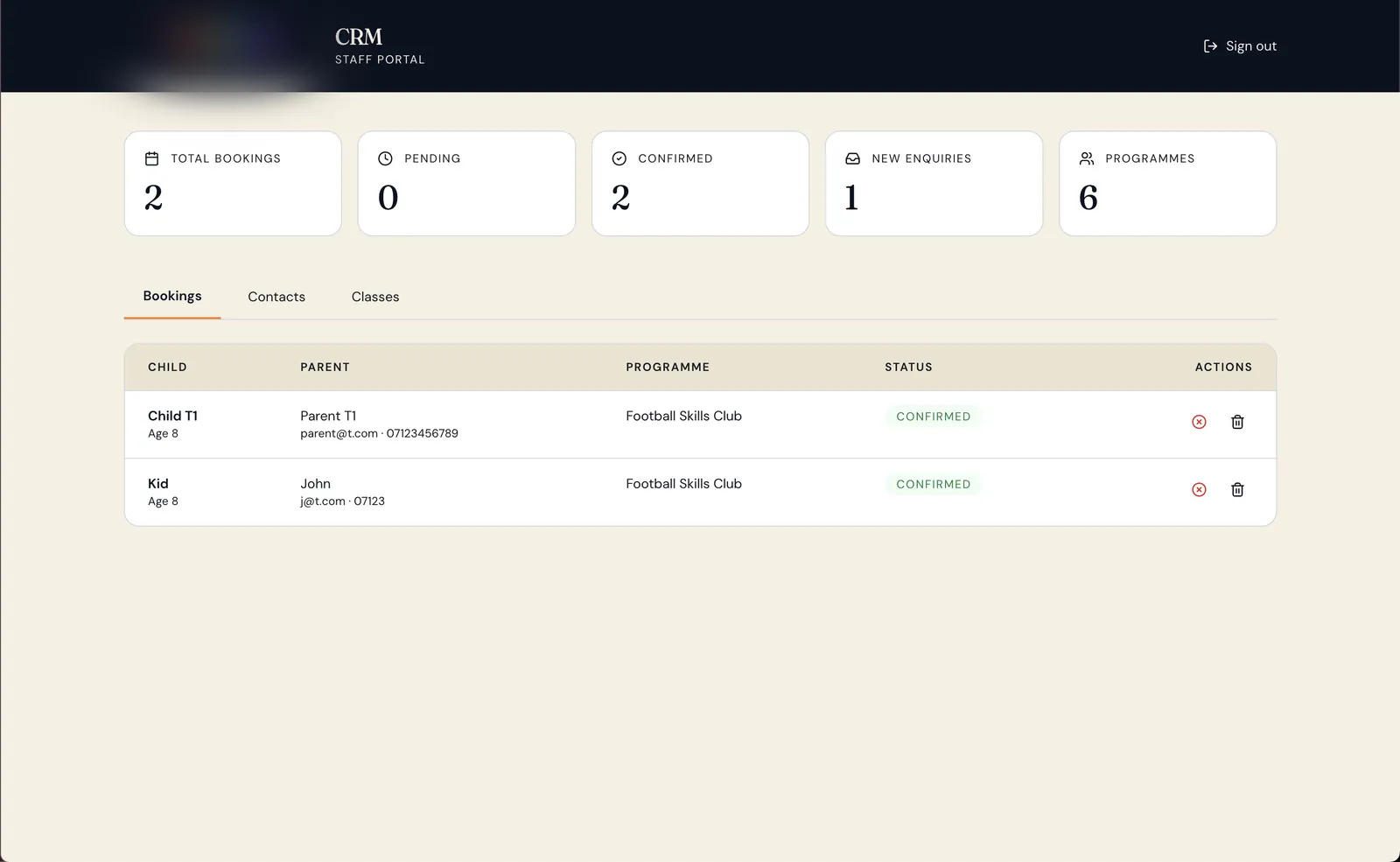This screenshot has width=1400, height=862.
Task: Click the PROGRAMME column header
Action: point(668,367)
